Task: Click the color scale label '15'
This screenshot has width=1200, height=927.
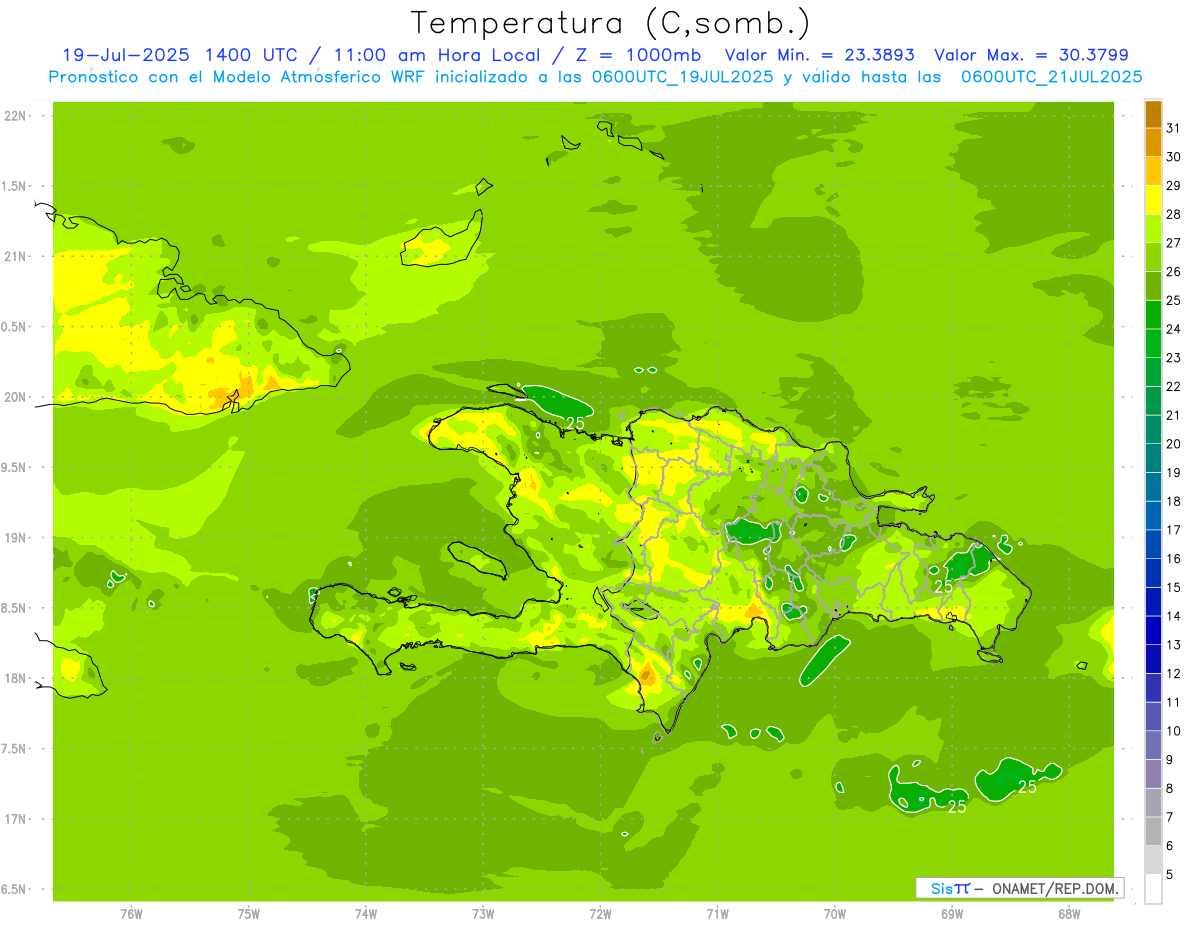Action: coord(1174,587)
